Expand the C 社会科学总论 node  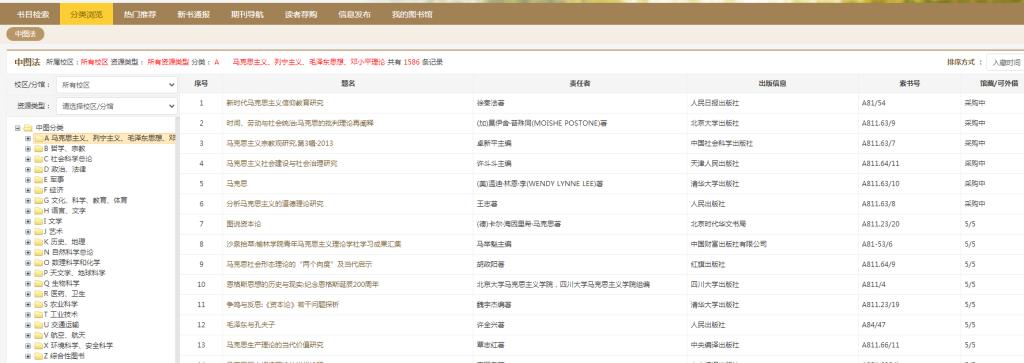coord(28,159)
